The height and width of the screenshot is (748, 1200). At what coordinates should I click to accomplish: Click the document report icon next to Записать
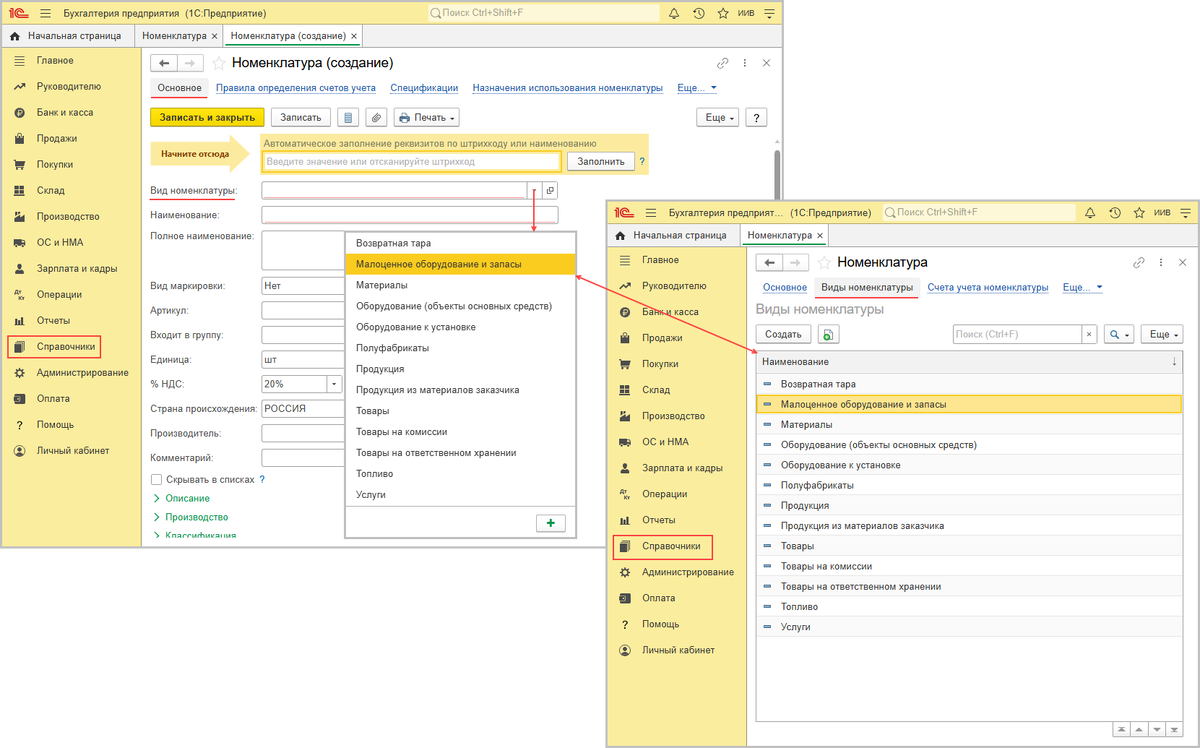(x=348, y=117)
